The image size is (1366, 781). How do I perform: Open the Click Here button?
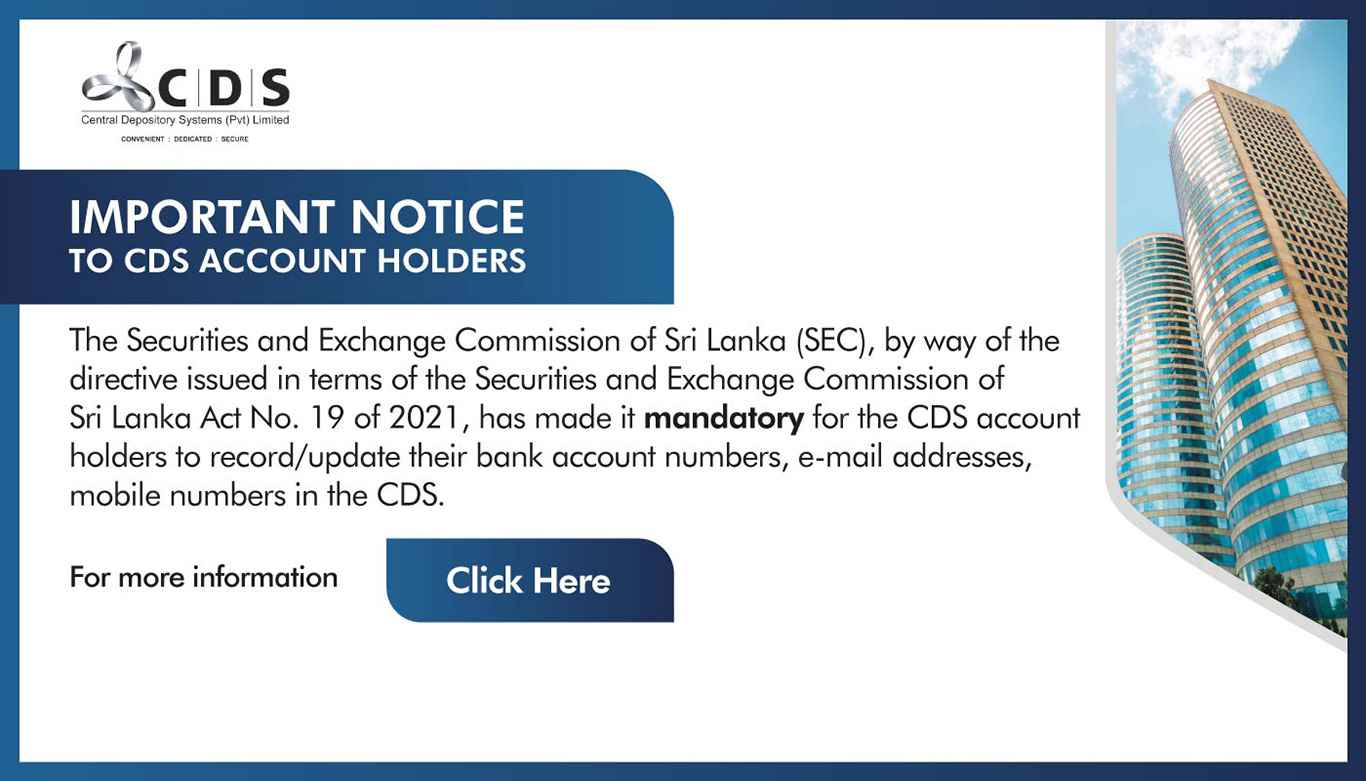click(529, 580)
